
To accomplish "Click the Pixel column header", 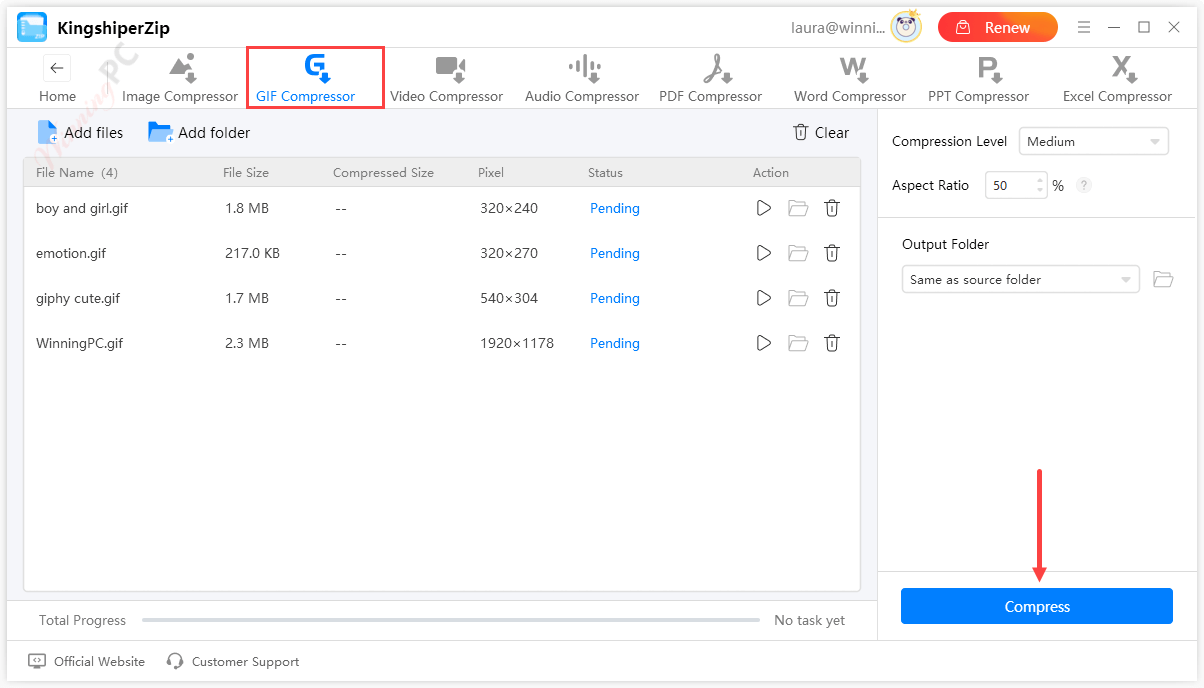I will (x=491, y=172).
